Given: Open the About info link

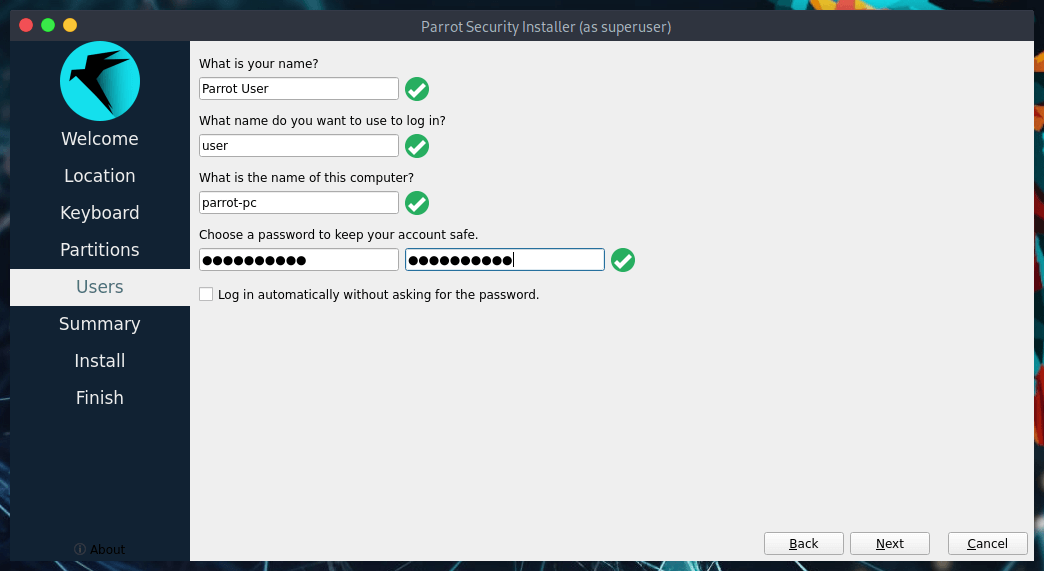Looking at the screenshot, I should (x=100, y=549).
